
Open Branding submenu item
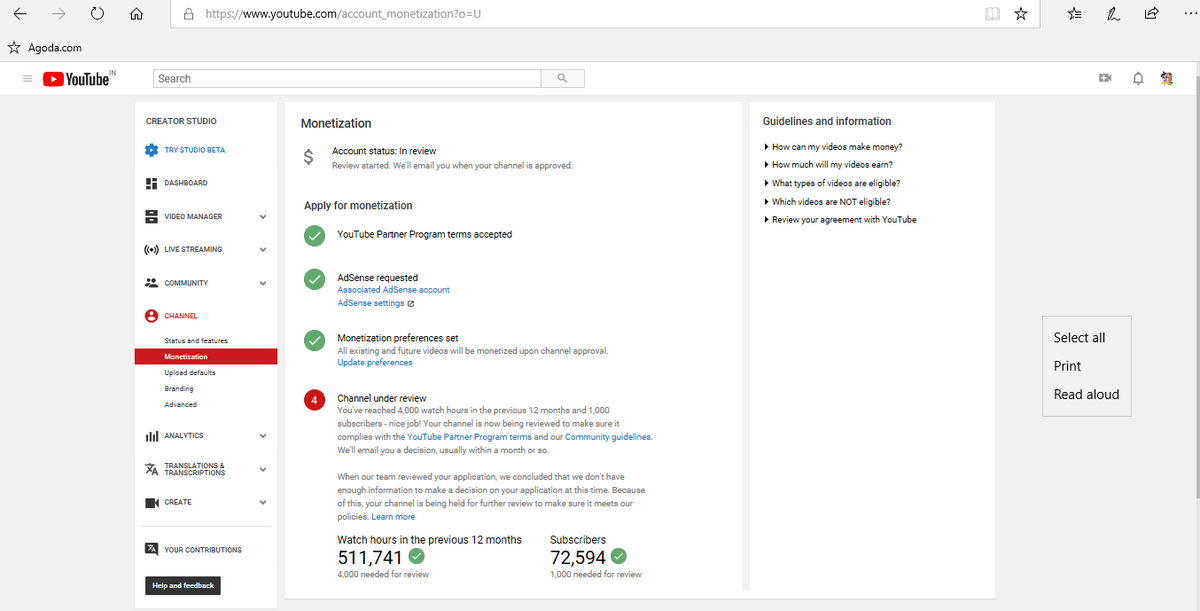tap(179, 389)
